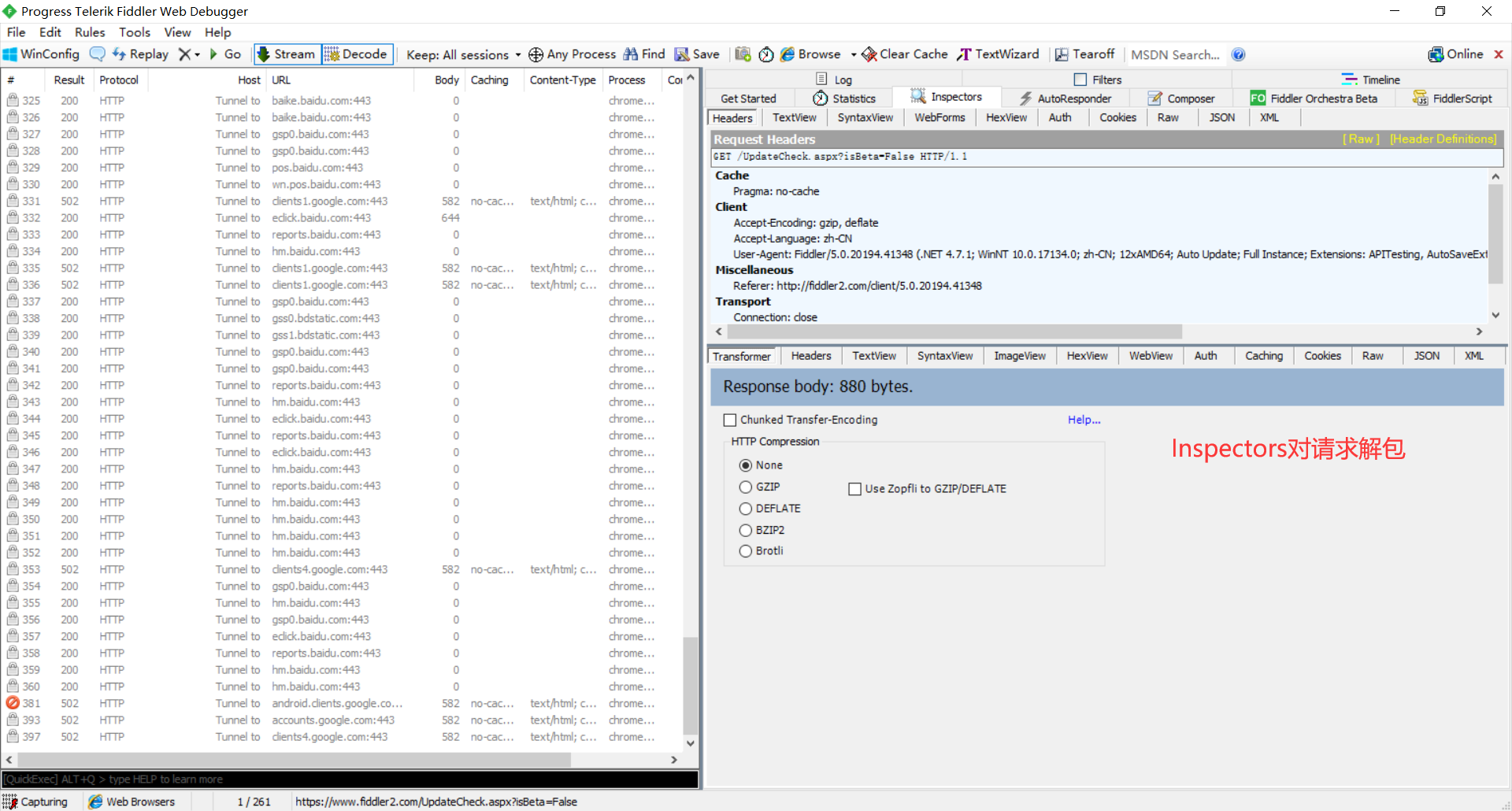
Task: Open WinConfig from the toolbar
Action: 41,54
